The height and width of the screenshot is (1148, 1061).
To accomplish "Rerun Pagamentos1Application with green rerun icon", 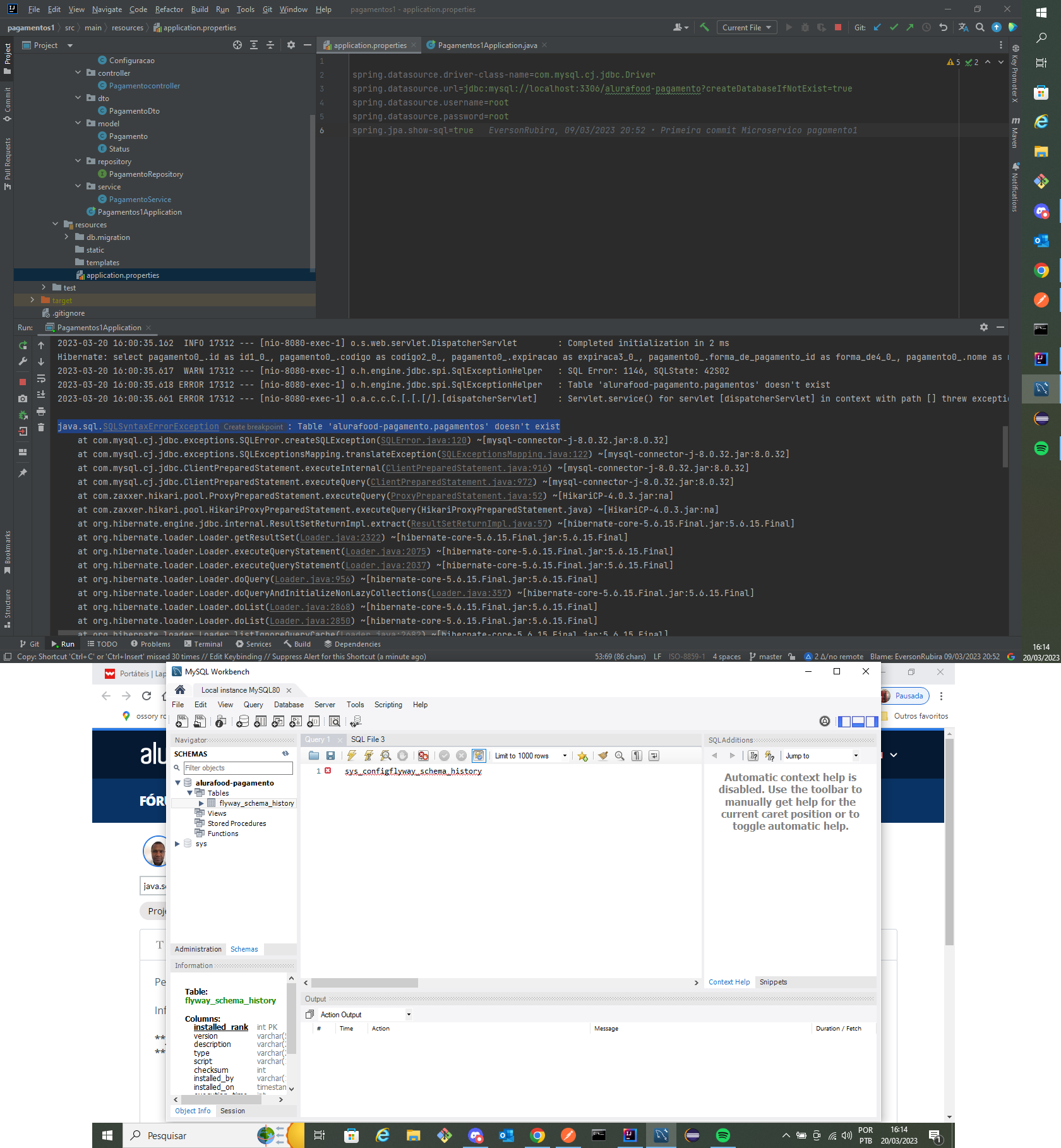I will pyautogui.click(x=23, y=345).
